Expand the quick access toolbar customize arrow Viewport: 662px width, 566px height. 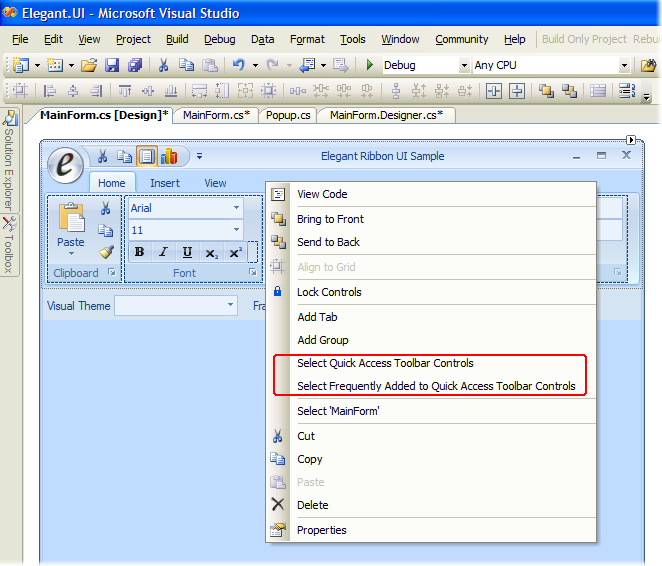click(x=199, y=156)
